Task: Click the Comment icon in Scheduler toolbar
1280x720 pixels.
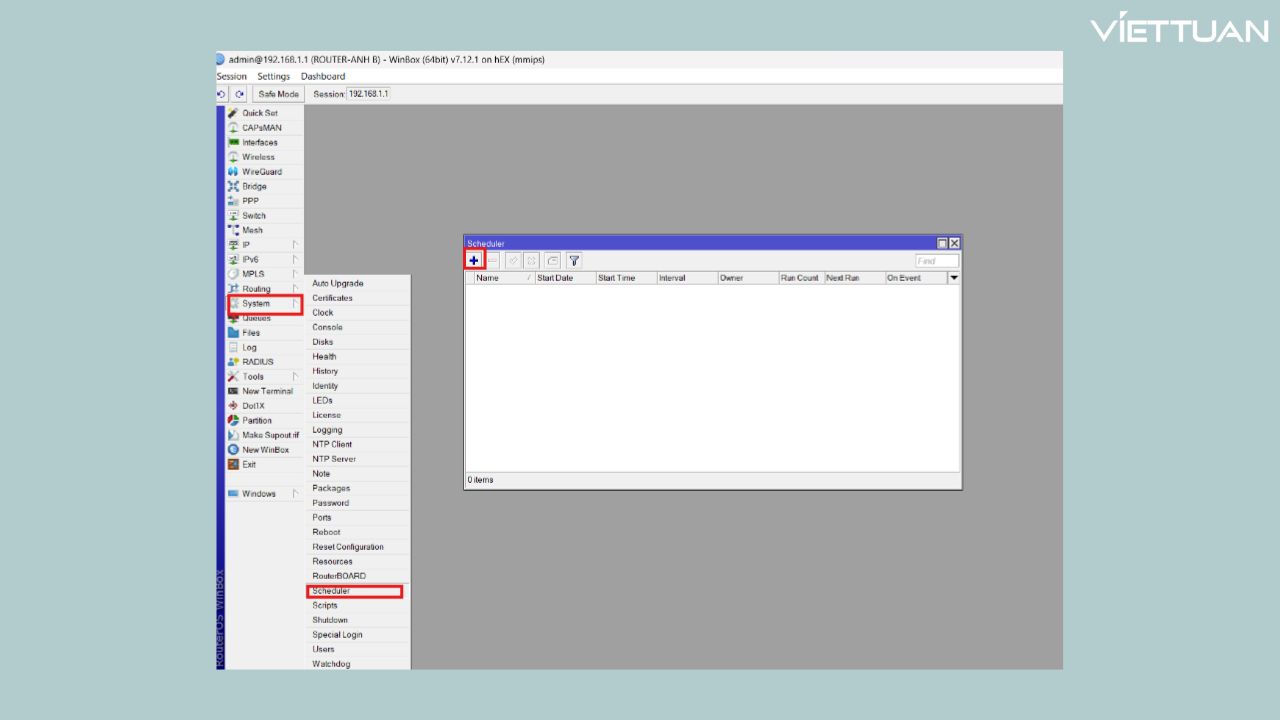Action: coord(553,260)
